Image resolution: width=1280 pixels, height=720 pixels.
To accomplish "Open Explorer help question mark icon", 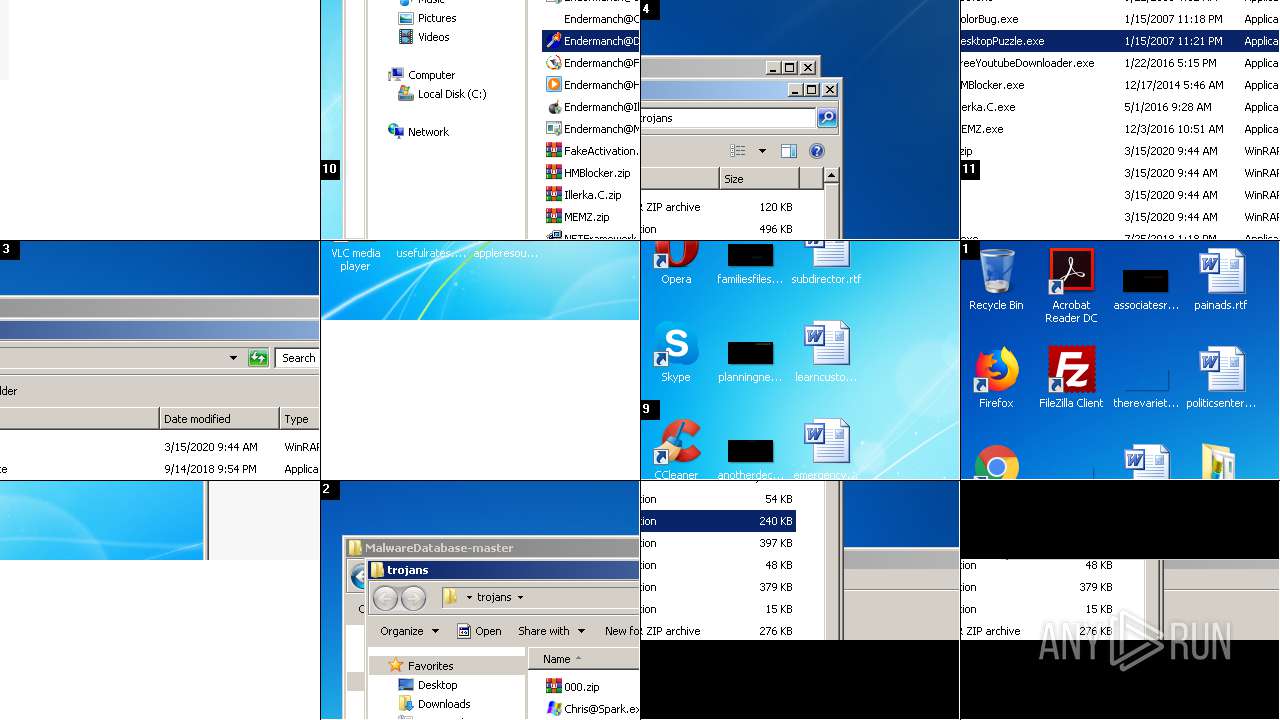I will click(816, 151).
